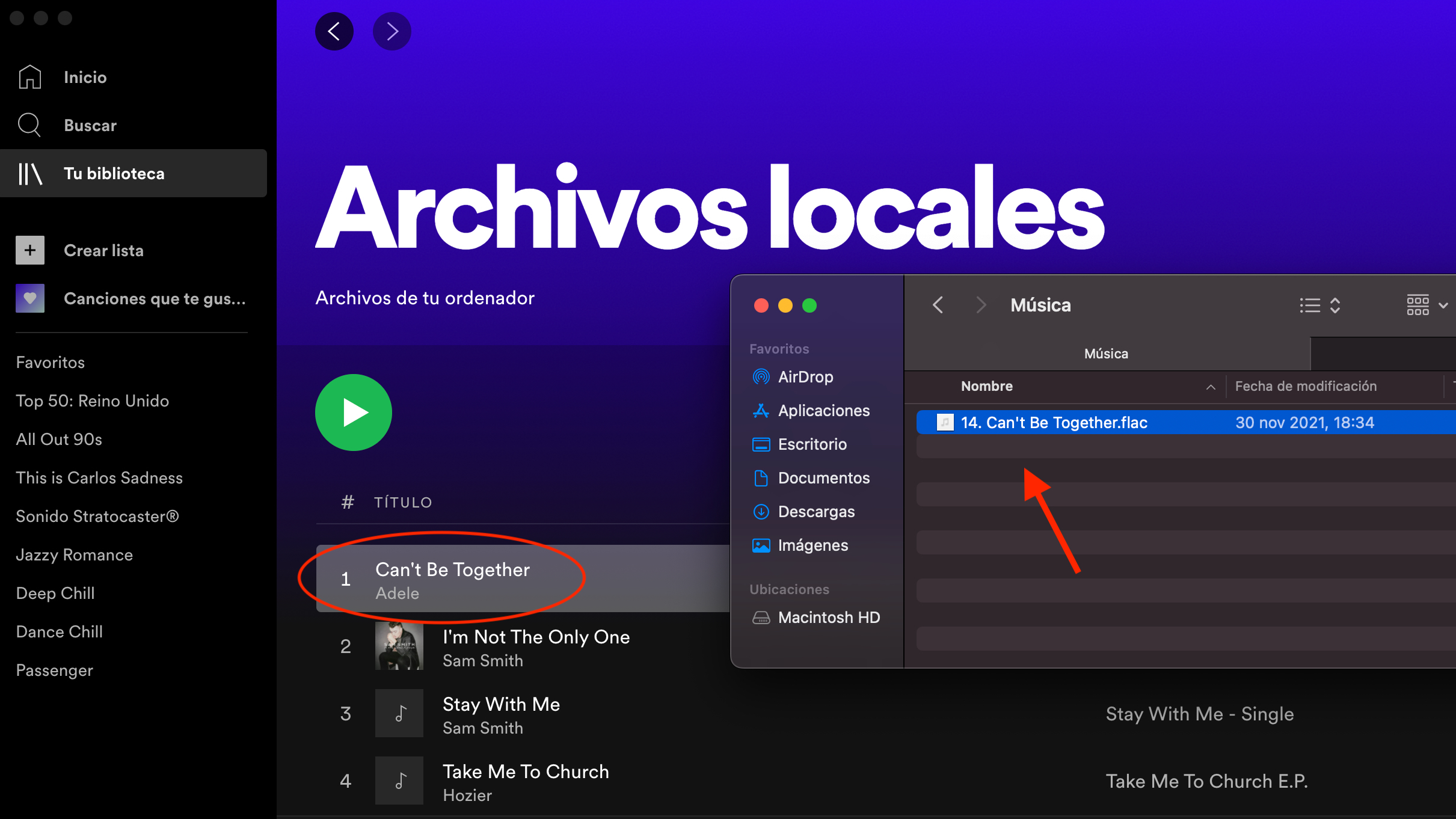1456x819 pixels.
Task: Select Macintosh HD location
Action: pyautogui.click(x=829, y=618)
